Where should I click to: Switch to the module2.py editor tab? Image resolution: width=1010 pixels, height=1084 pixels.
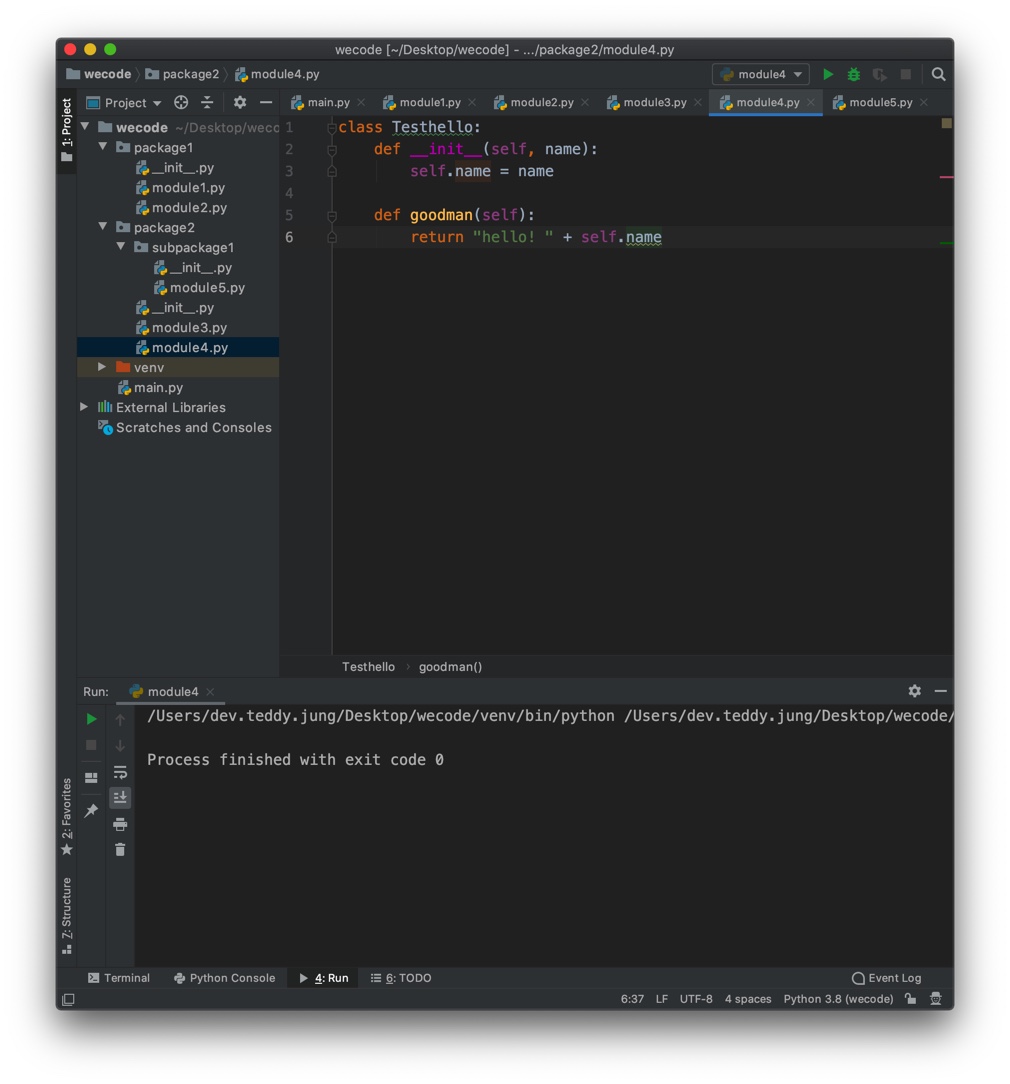coord(540,102)
